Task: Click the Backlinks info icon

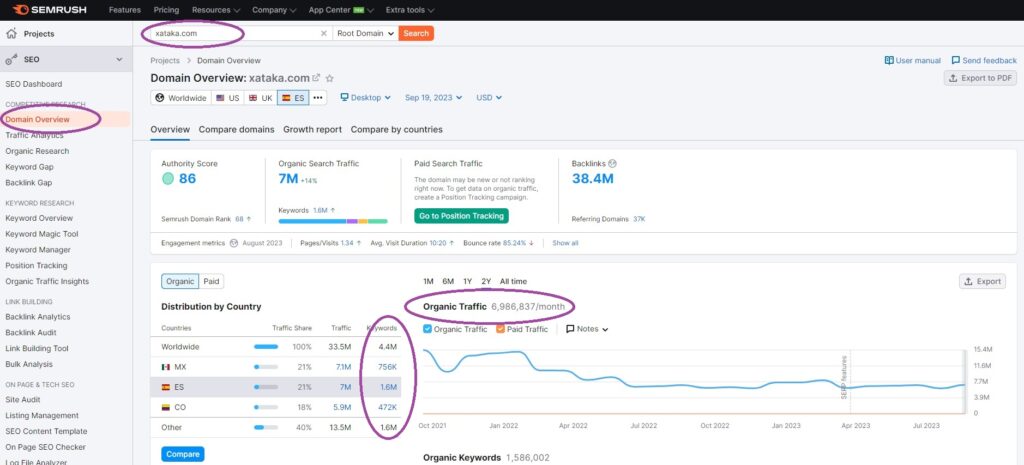Action: [x=612, y=164]
